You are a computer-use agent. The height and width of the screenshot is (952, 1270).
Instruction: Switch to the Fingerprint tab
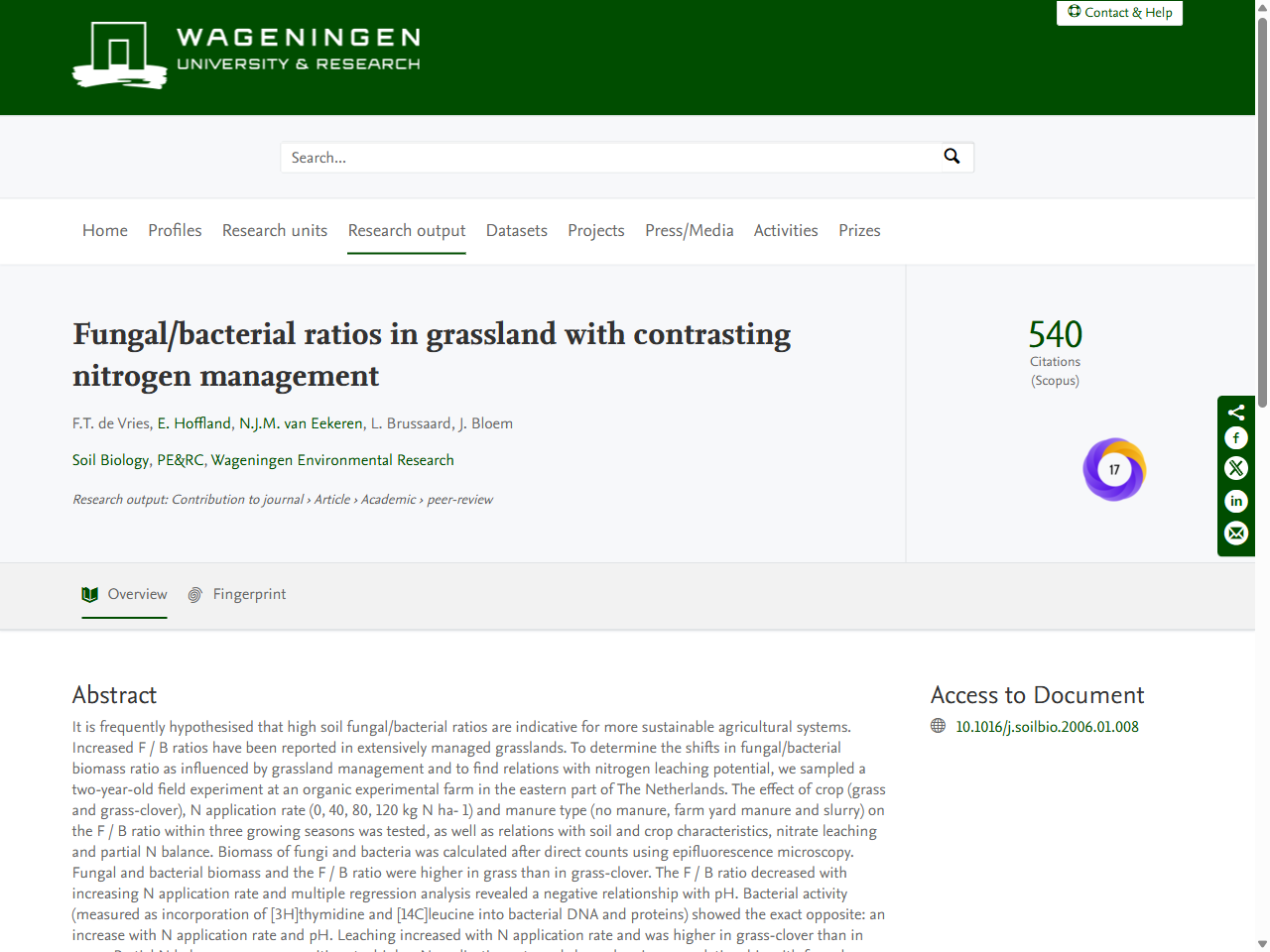coord(249,594)
